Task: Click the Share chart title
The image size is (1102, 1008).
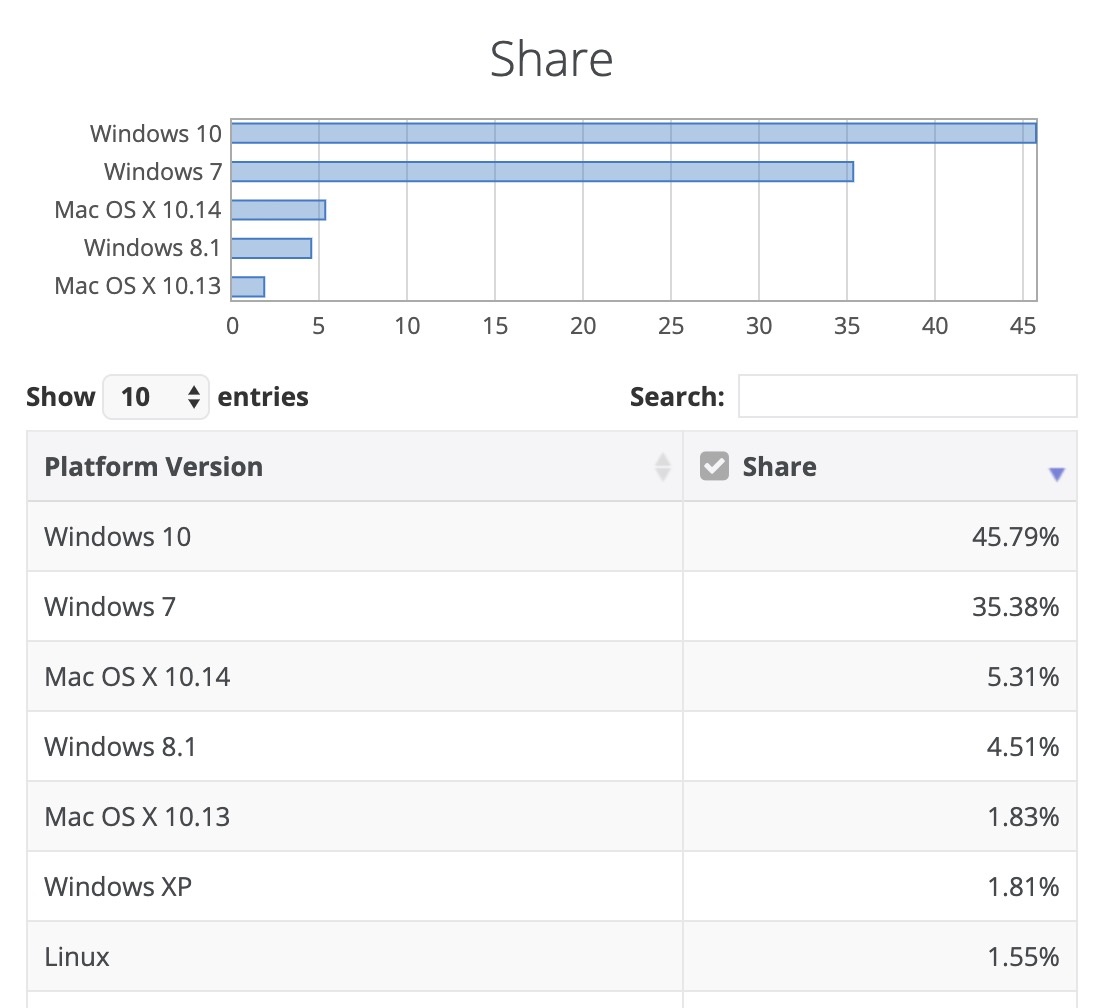Action: point(551,60)
